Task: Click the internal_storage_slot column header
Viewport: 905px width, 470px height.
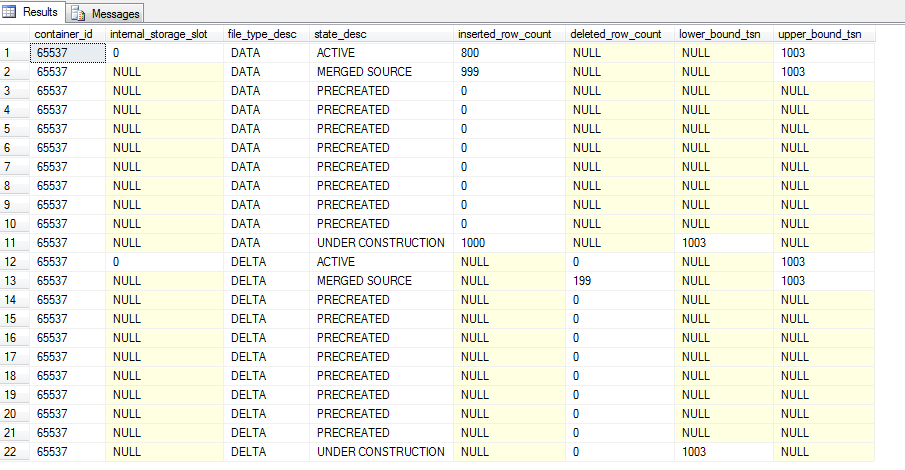Action: click(x=165, y=34)
